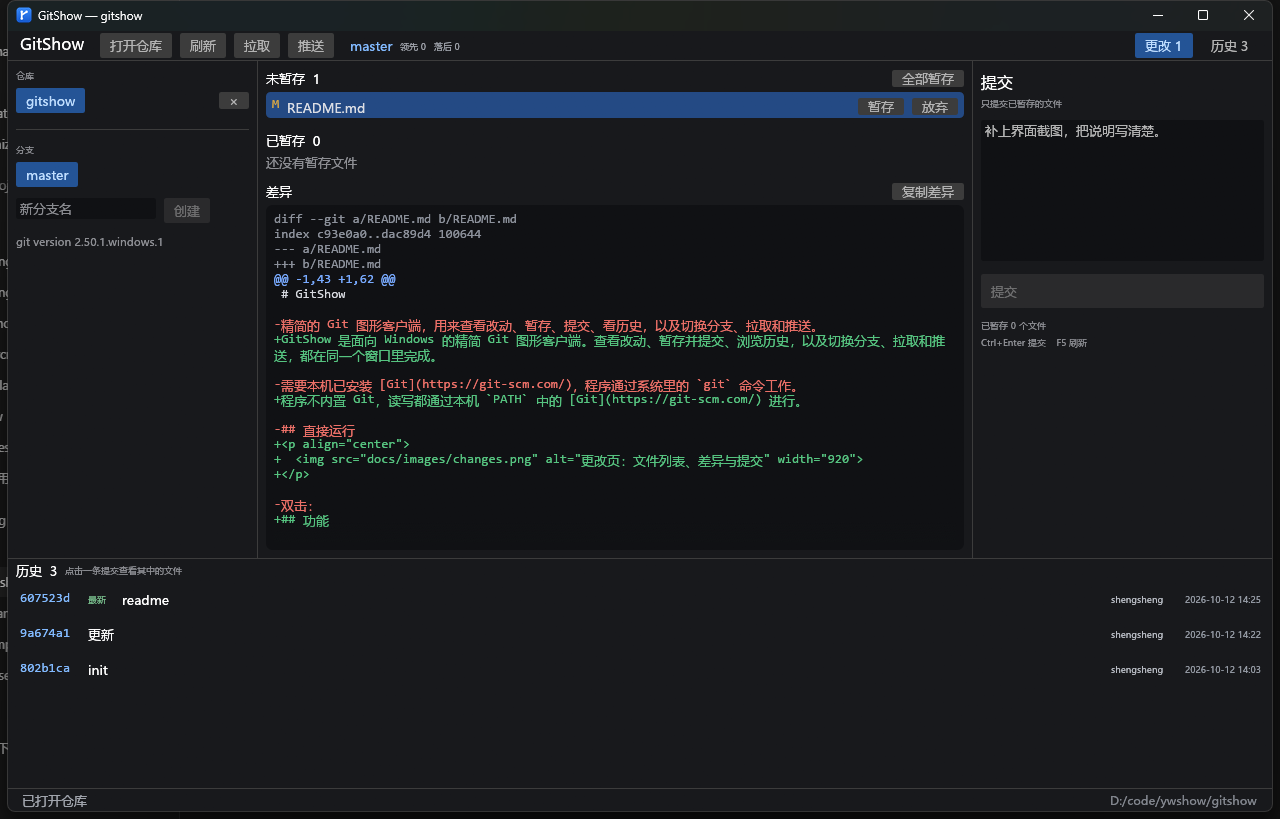Image resolution: width=1280 pixels, height=819 pixels.
Task: Click the @@ -1,43 +1,62 @@ hunk header
Action: (335, 279)
